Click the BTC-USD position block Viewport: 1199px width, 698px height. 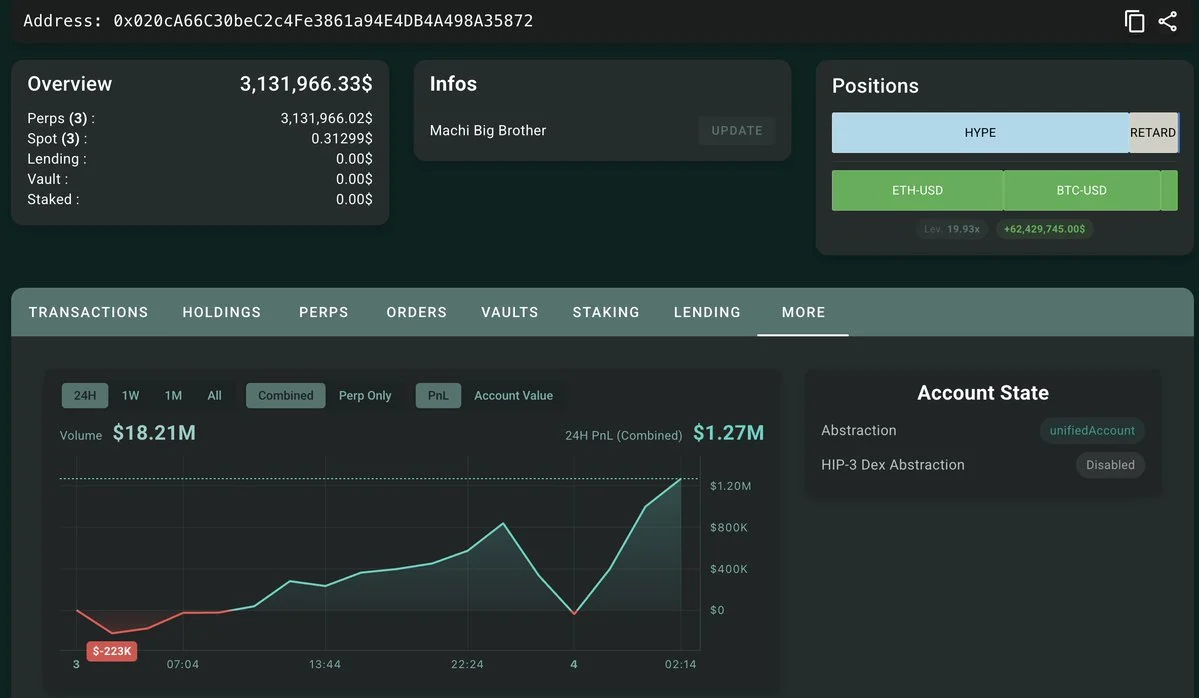pos(1081,190)
